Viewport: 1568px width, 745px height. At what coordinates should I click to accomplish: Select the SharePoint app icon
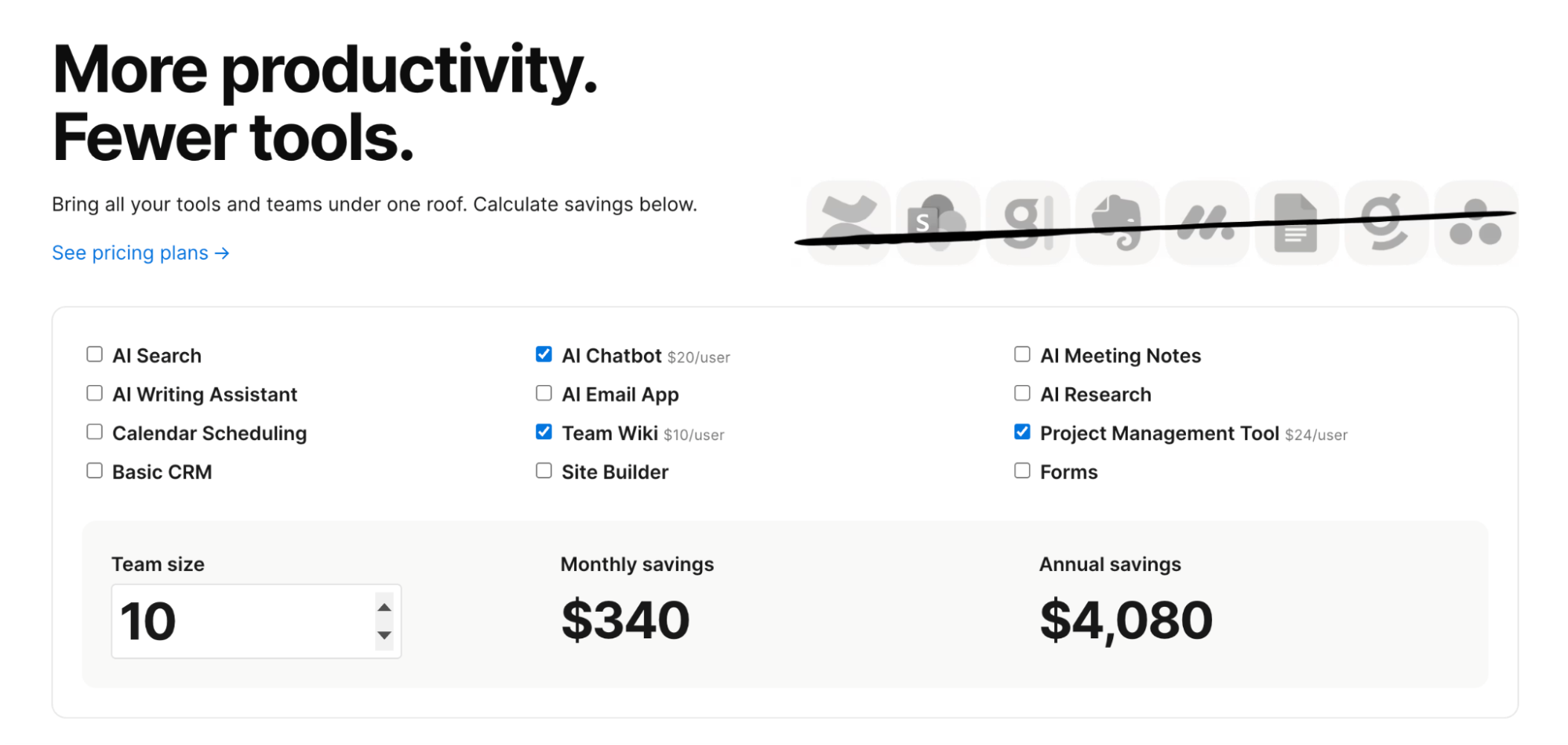937,223
